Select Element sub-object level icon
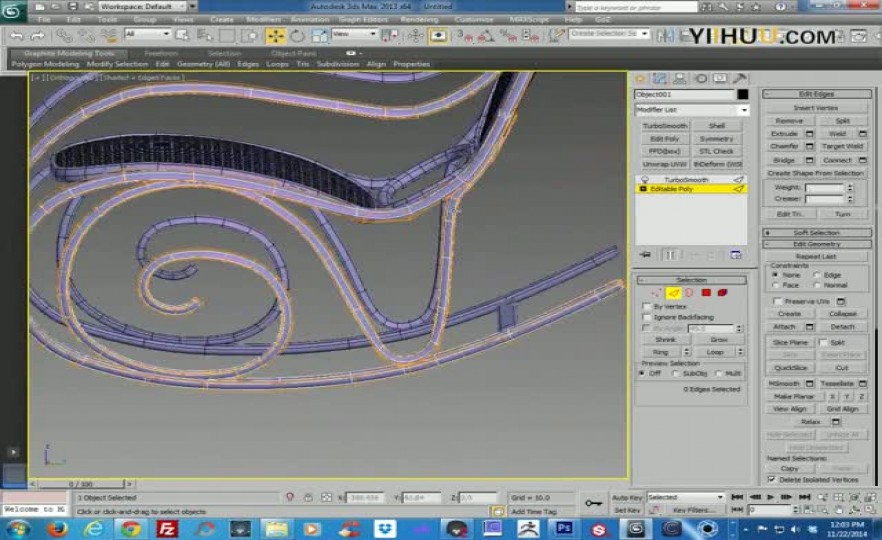The height and width of the screenshot is (540, 882). [723, 292]
